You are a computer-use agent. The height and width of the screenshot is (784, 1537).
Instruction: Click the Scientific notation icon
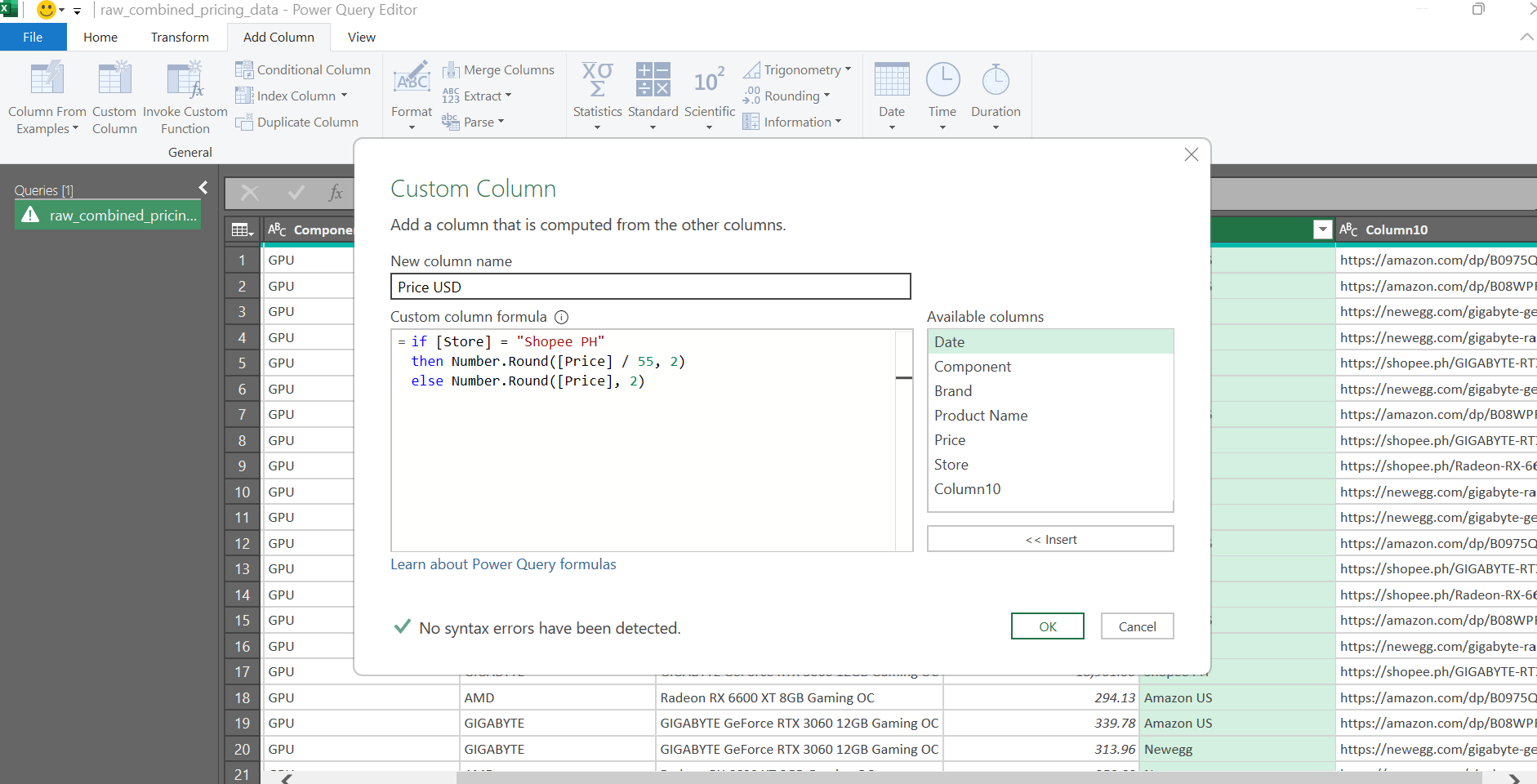tap(709, 81)
